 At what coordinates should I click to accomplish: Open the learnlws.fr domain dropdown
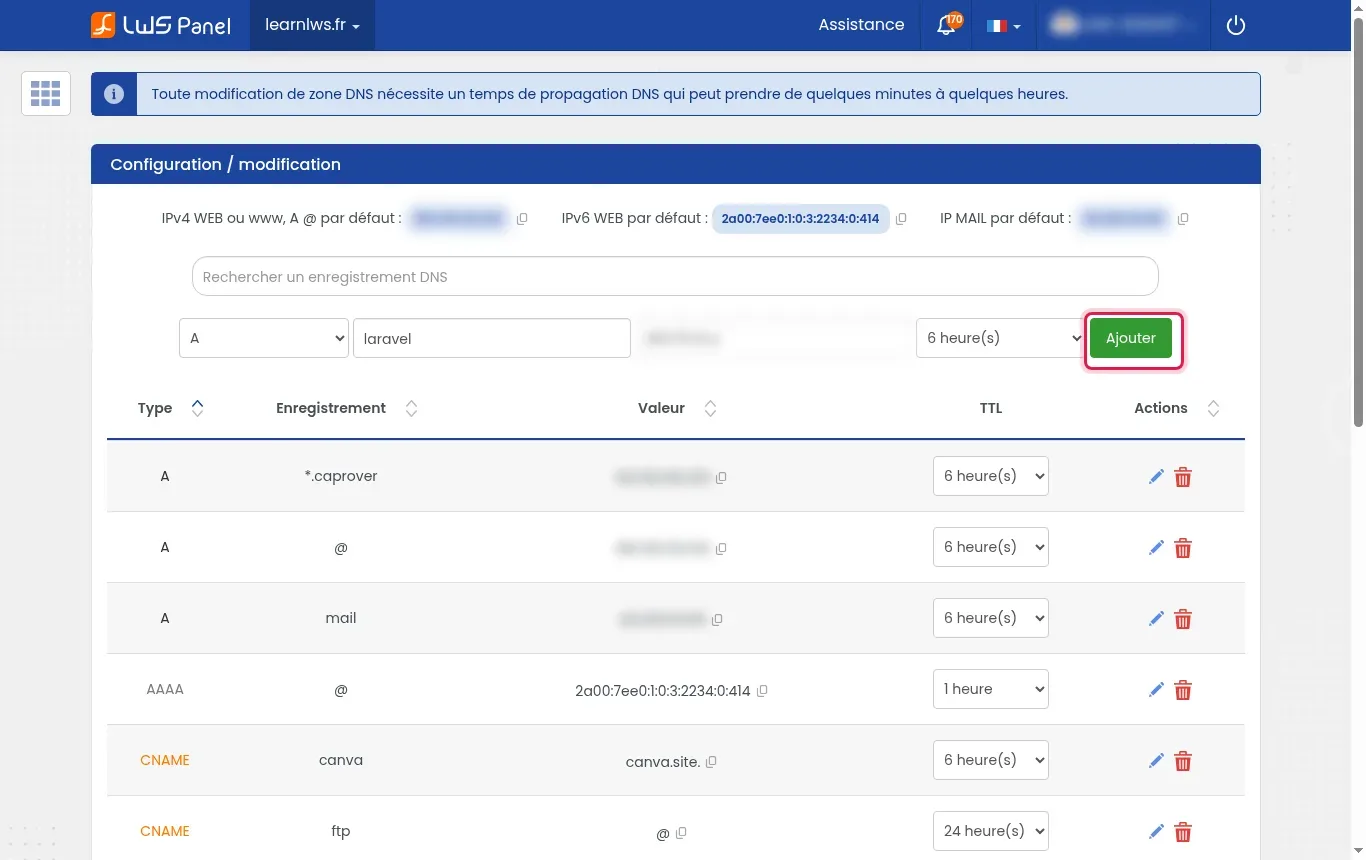[x=312, y=25]
